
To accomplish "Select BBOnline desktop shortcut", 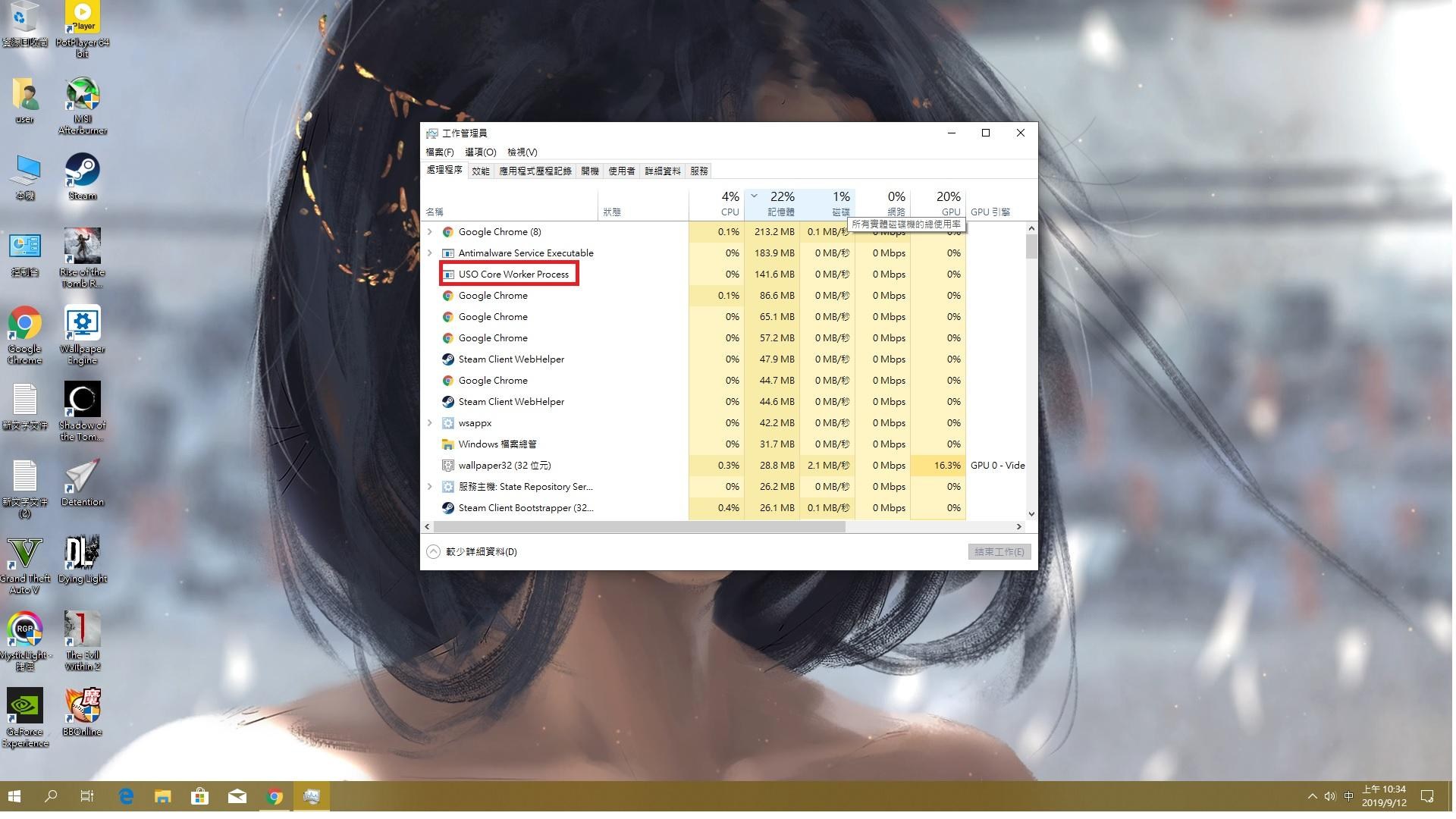I will 82,712.
